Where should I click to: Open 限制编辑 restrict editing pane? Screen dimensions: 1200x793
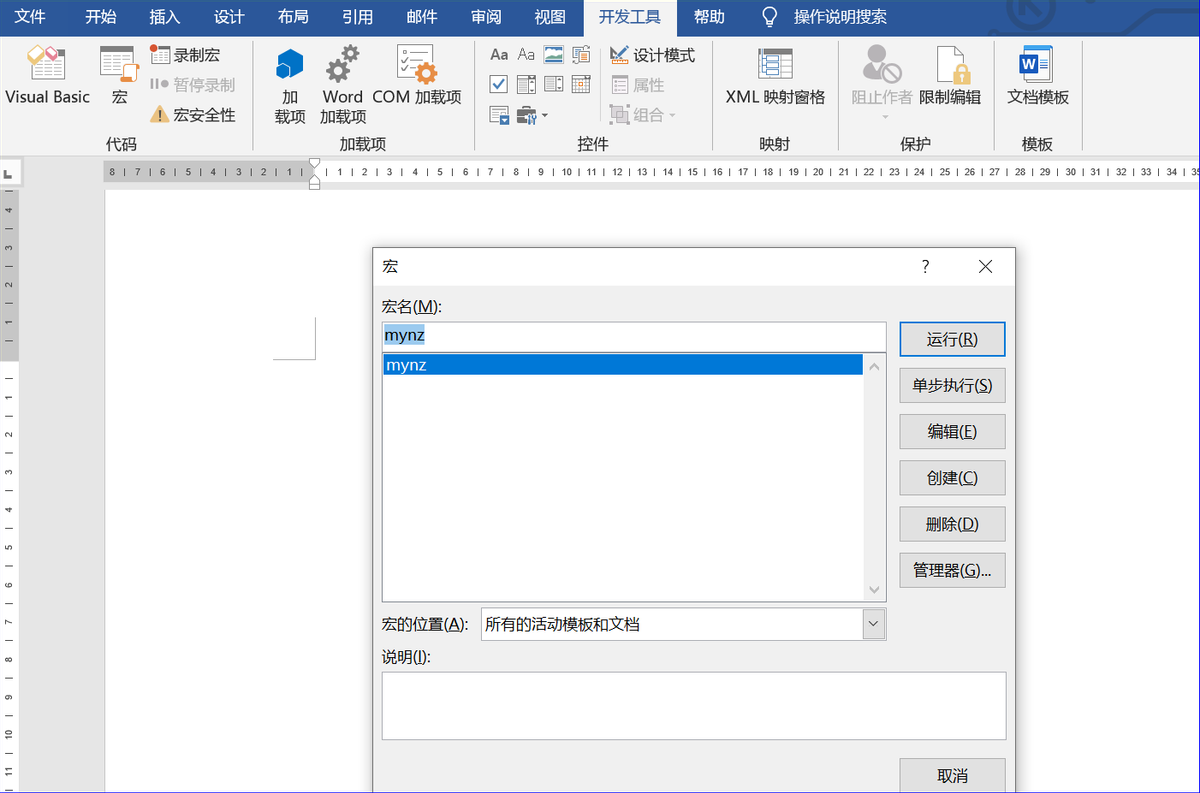(x=950, y=75)
